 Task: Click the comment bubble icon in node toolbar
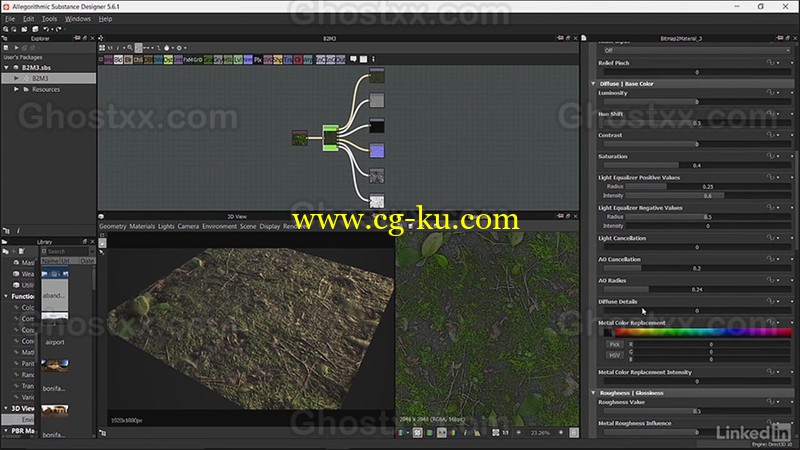353,59
